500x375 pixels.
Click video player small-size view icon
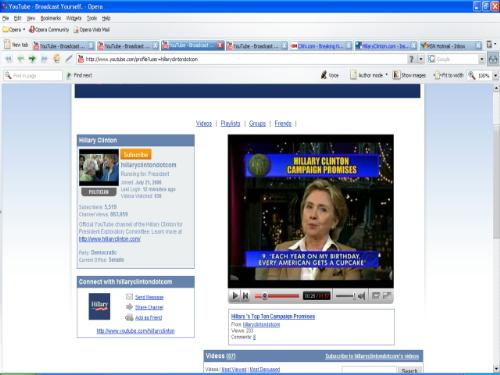click(376, 295)
